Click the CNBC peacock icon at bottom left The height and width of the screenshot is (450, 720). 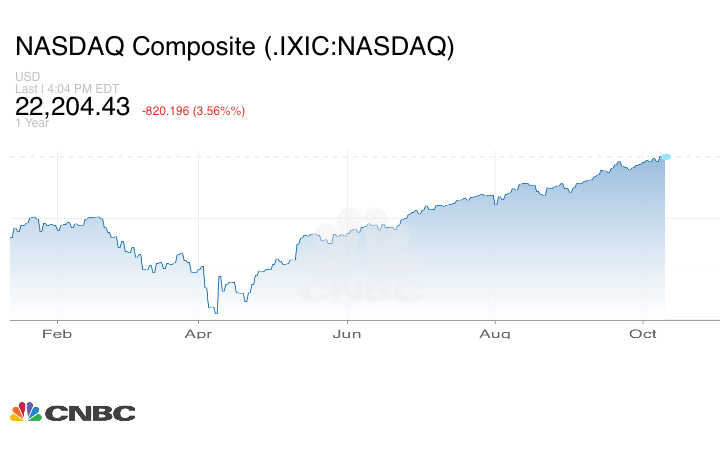pos(25,412)
